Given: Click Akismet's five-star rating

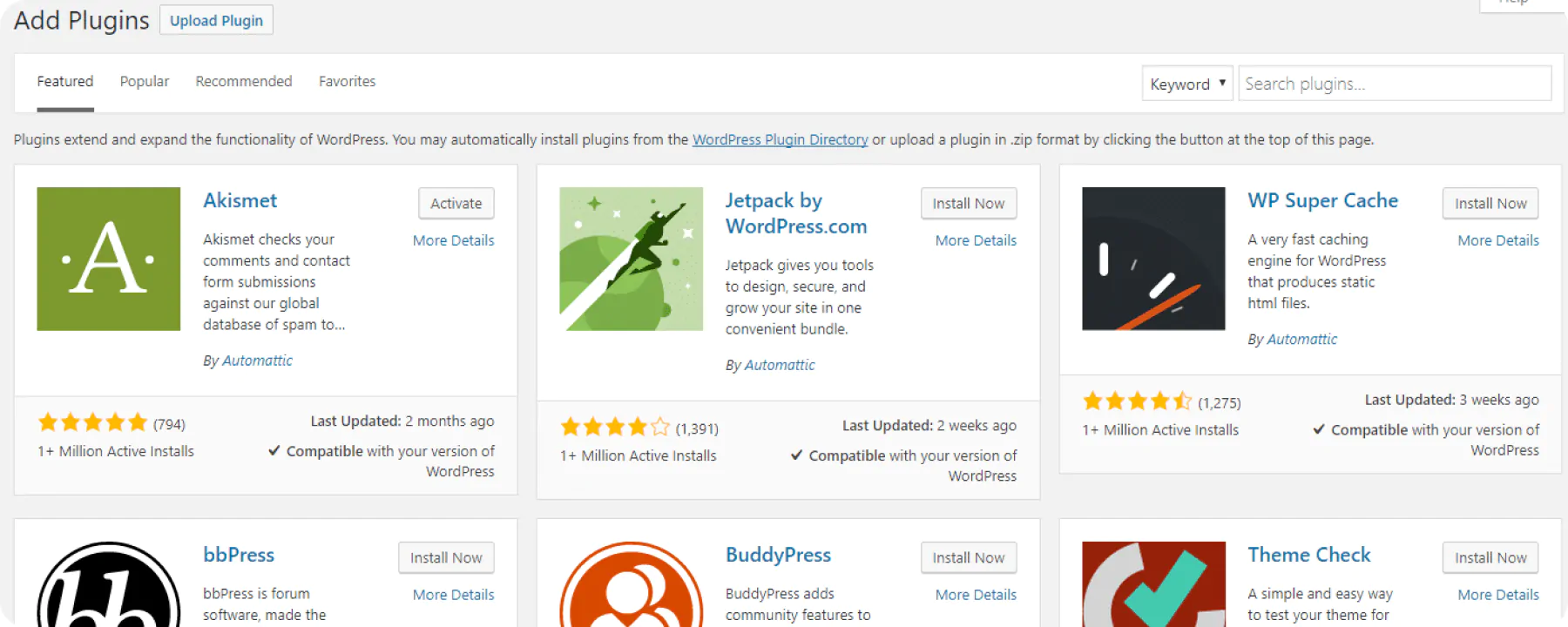Looking at the screenshot, I should (92, 423).
